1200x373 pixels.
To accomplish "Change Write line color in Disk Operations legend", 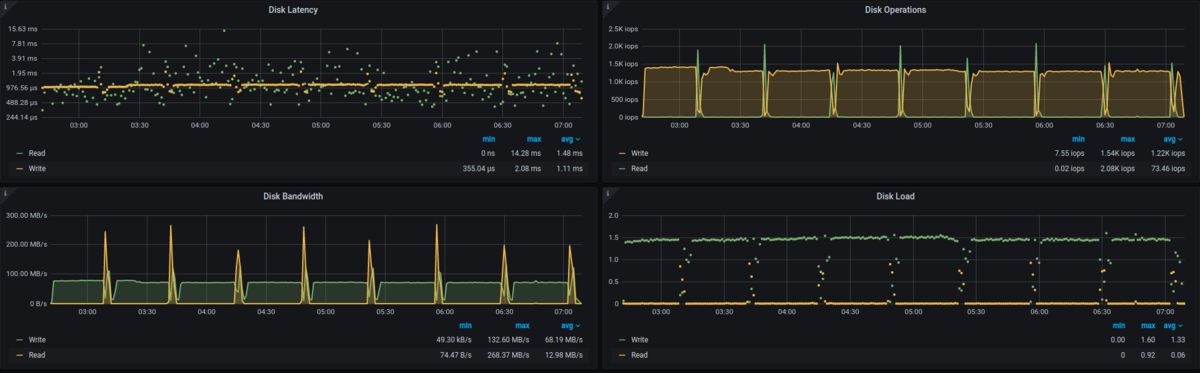I will (x=623, y=153).
